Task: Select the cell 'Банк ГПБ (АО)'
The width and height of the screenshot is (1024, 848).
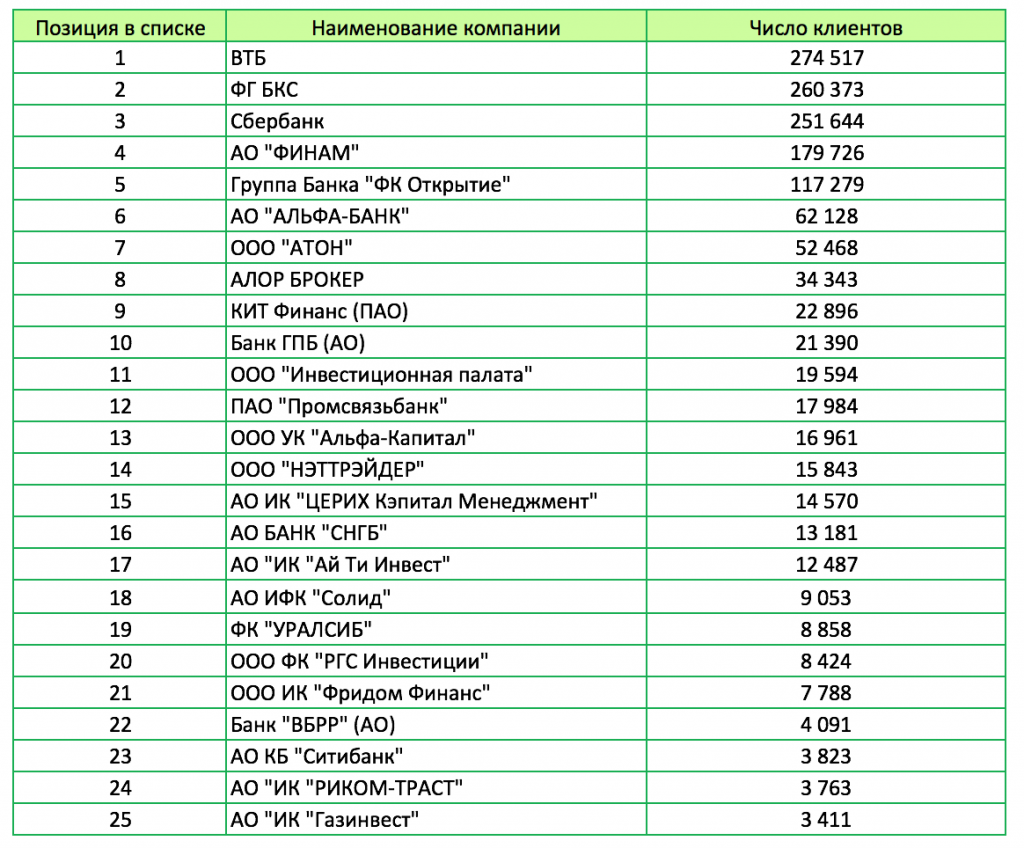Action: pos(436,343)
